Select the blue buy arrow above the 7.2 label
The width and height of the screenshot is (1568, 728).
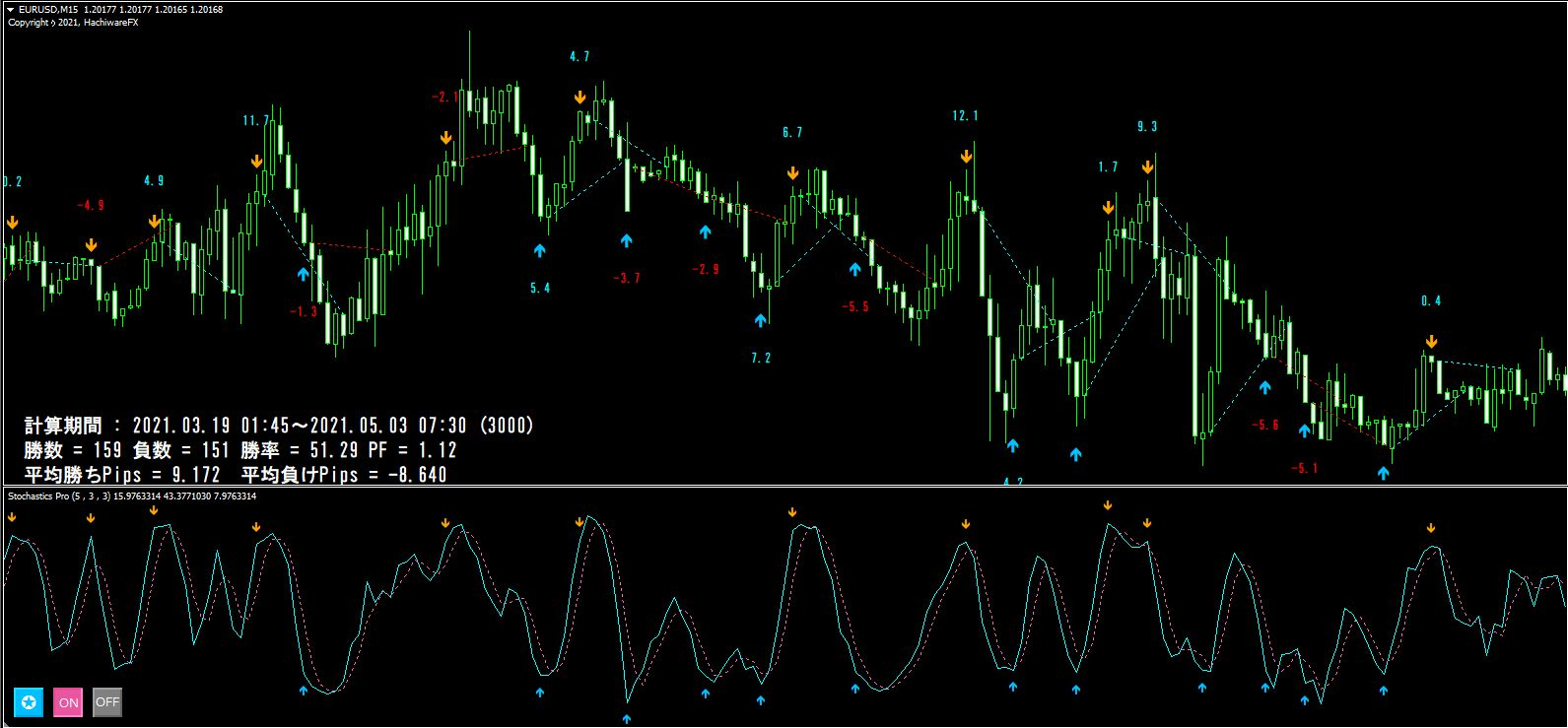point(760,320)
